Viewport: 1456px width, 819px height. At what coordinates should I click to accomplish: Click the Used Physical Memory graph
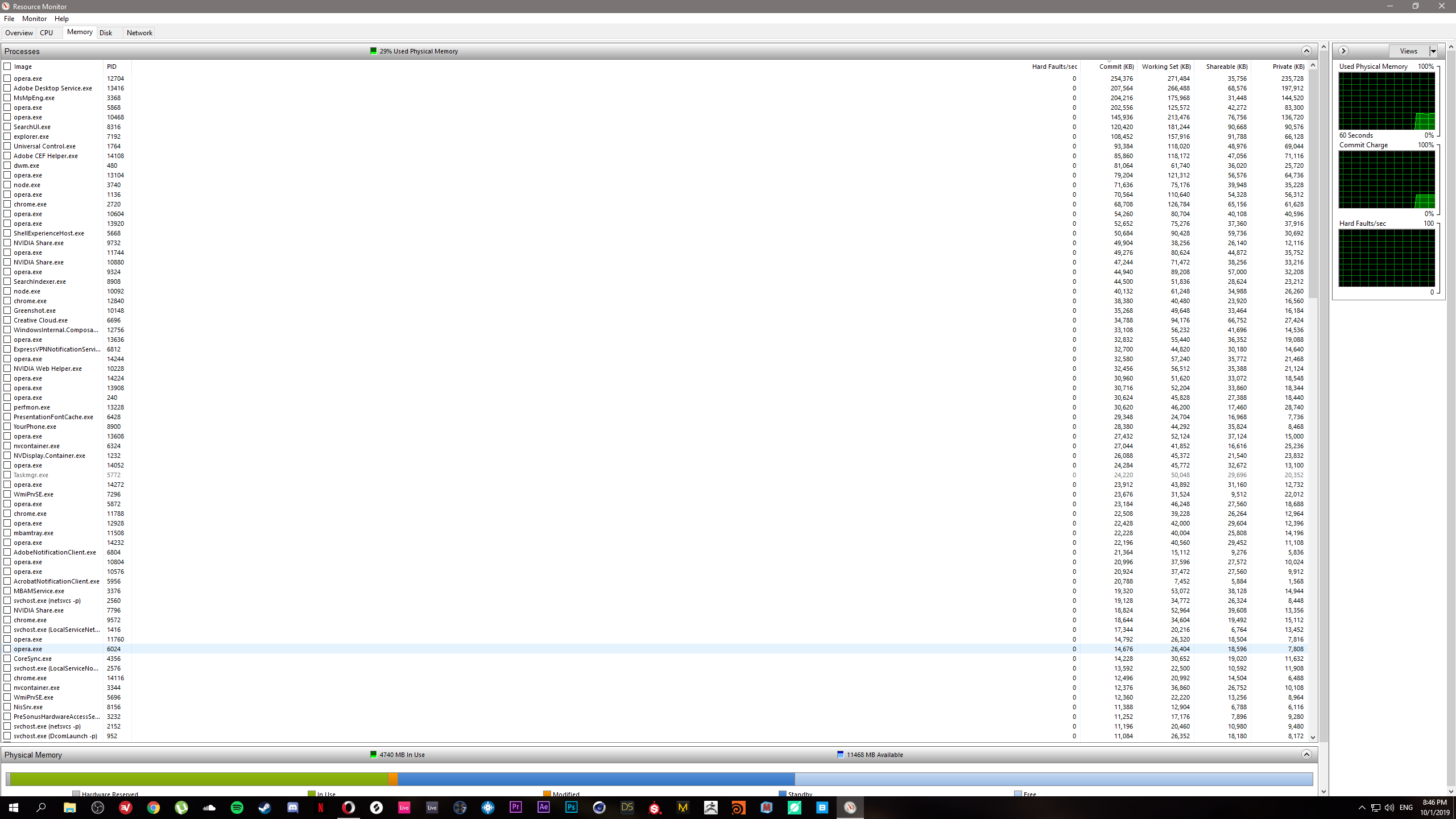(1387, 101)
